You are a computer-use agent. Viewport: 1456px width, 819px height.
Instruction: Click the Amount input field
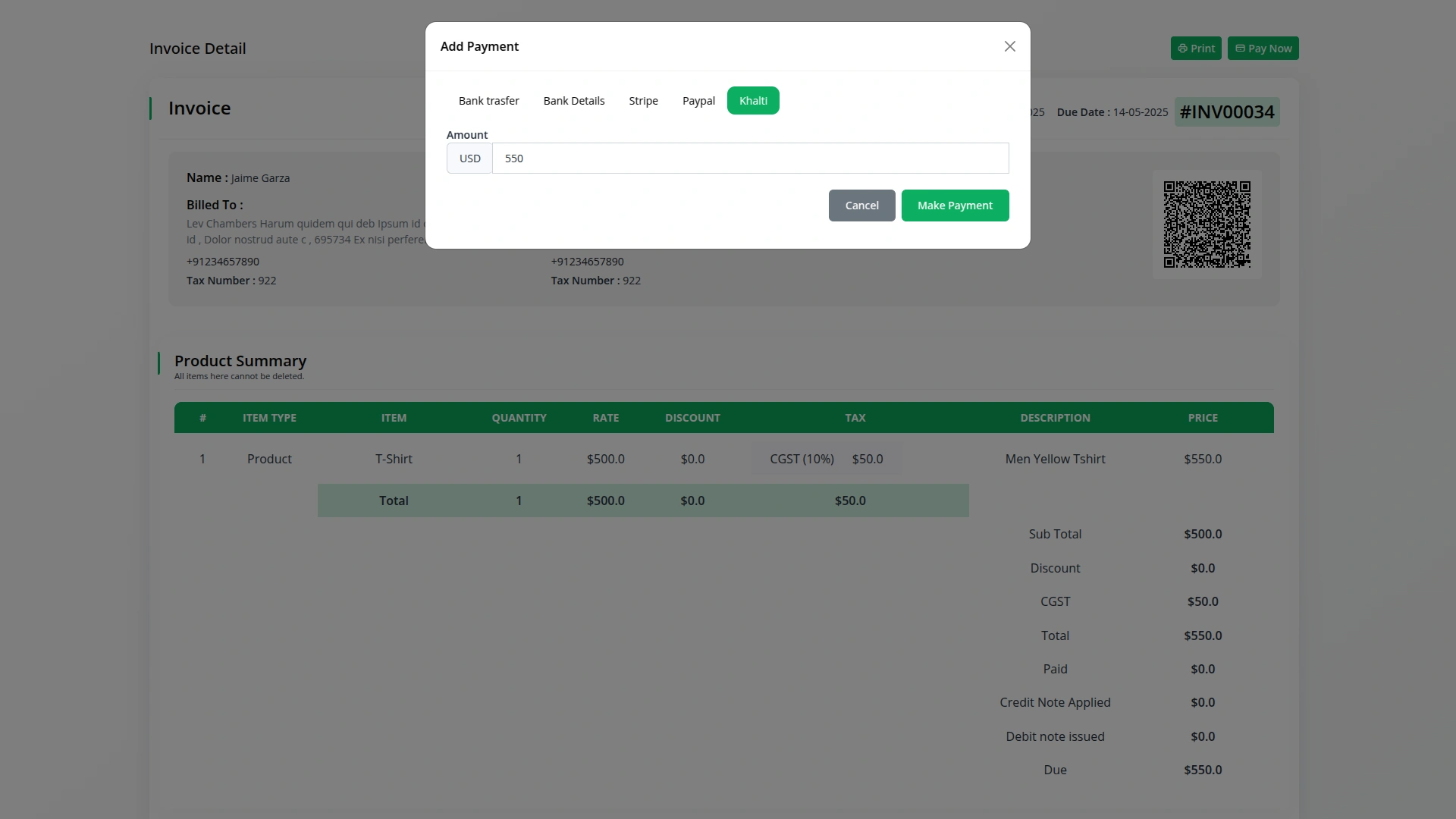(x=749, y=158)
